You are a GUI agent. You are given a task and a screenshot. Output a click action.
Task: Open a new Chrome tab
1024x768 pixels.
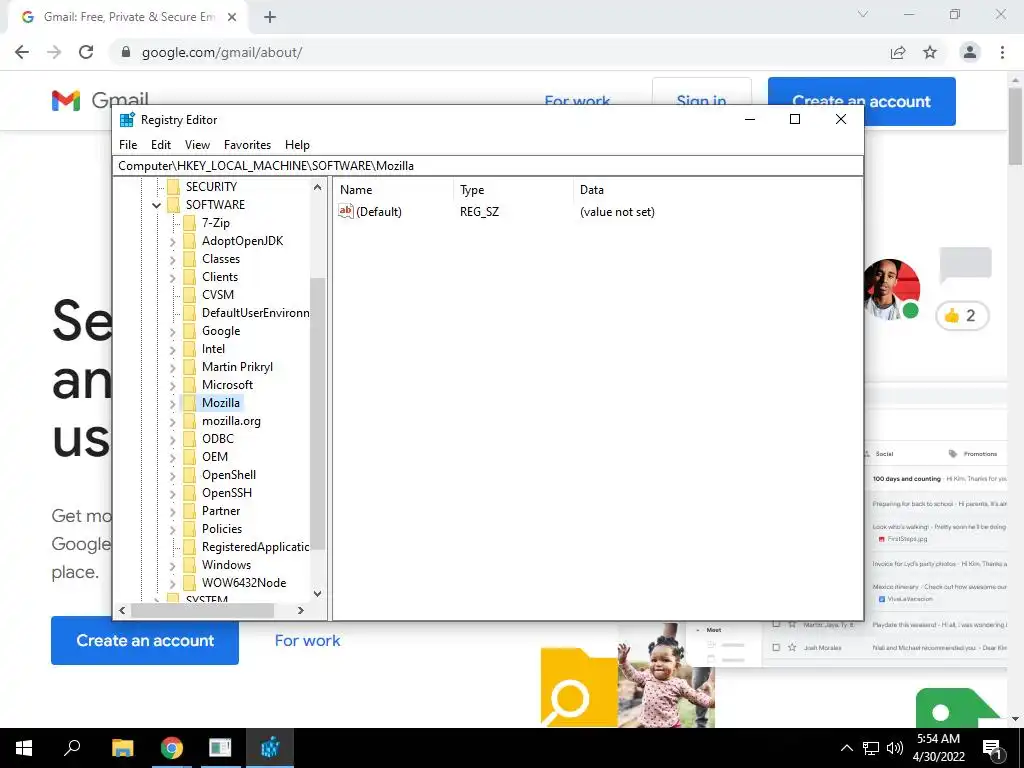point(270,18)
